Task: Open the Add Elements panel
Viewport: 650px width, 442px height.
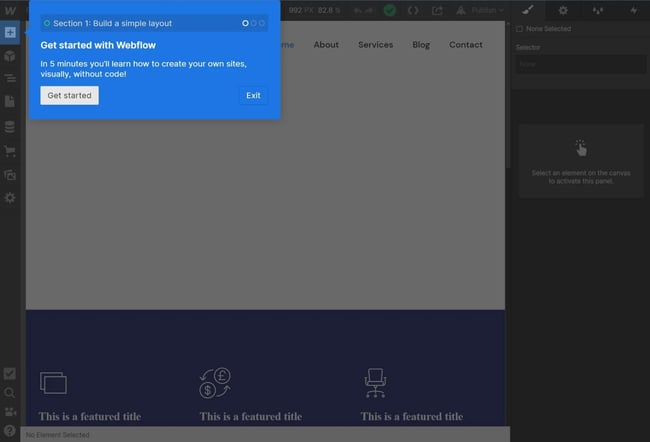Action: point(10,32)
